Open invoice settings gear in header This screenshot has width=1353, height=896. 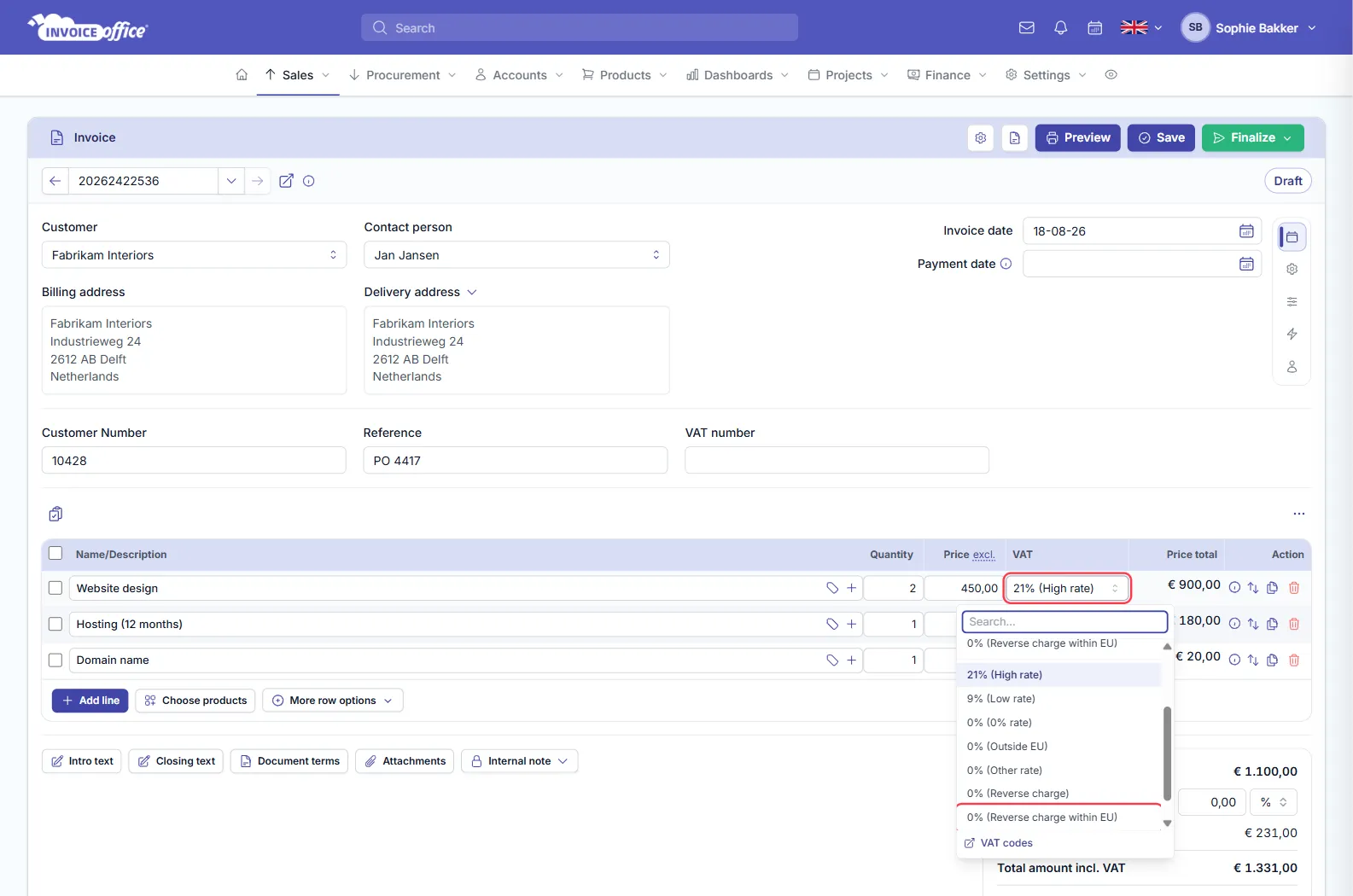point(981,137)
